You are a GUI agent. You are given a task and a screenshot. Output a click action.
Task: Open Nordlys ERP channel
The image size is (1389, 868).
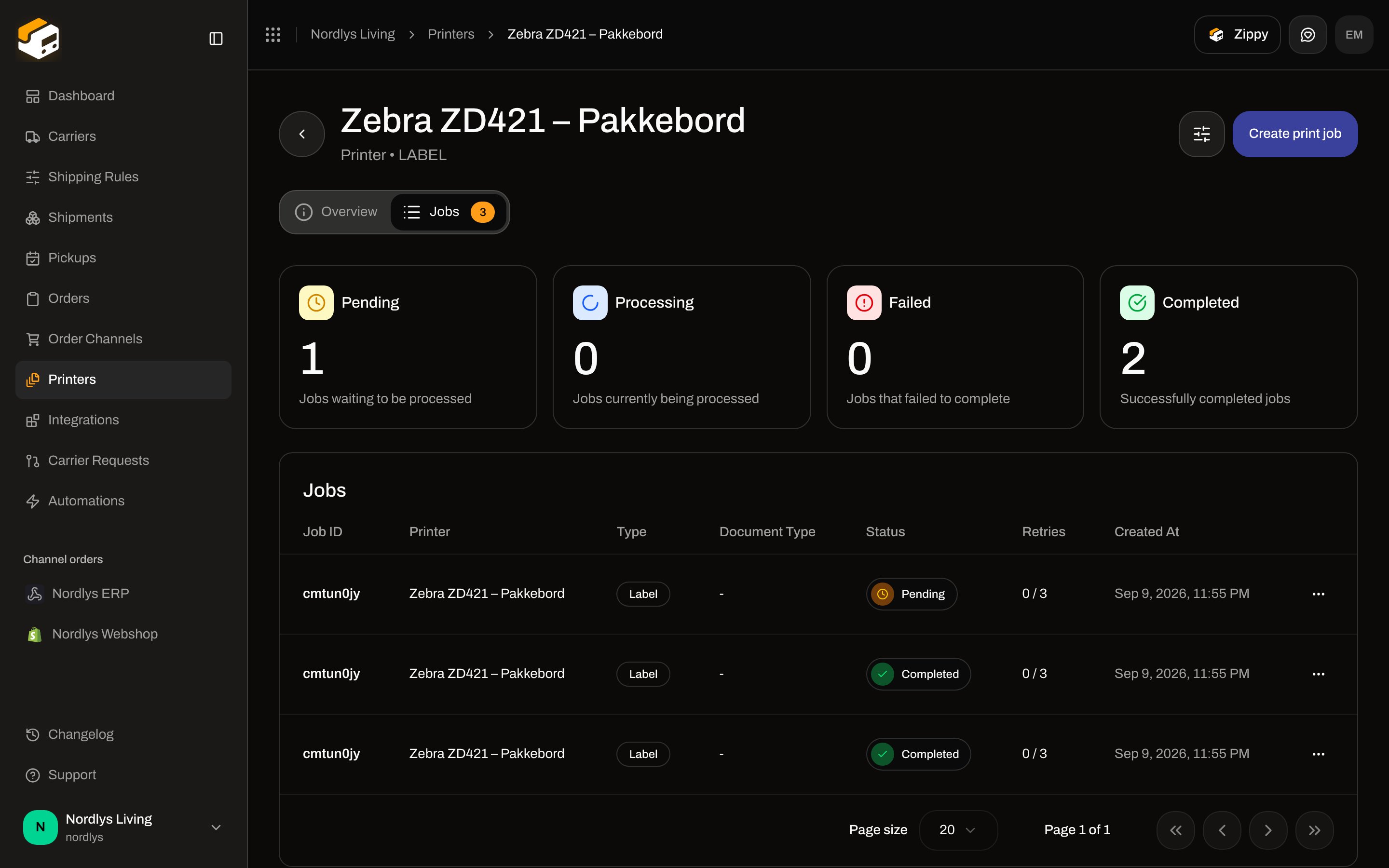pyautogui.click(x=123, y=594)
